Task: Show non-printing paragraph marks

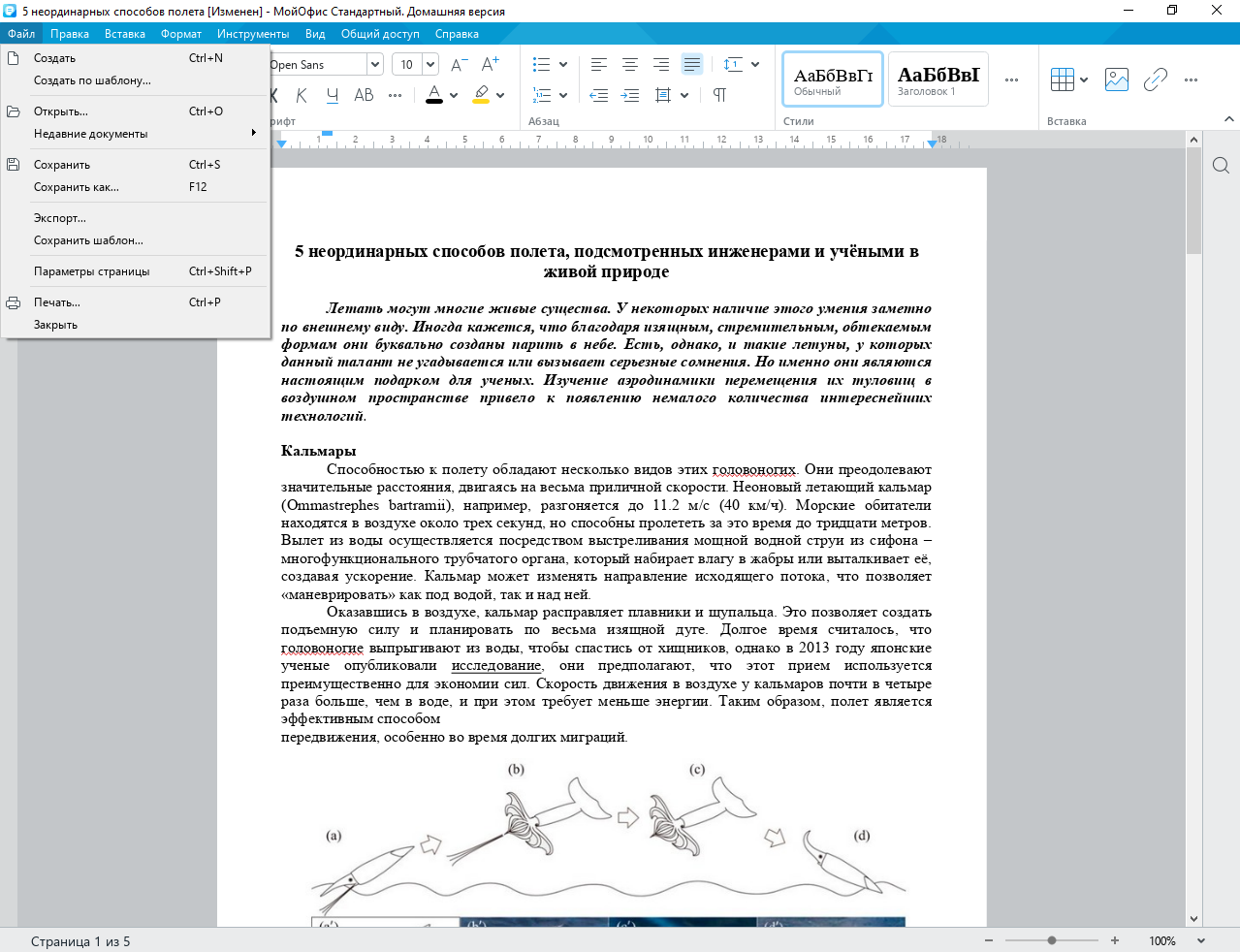Action: click(x=720, y=95)
